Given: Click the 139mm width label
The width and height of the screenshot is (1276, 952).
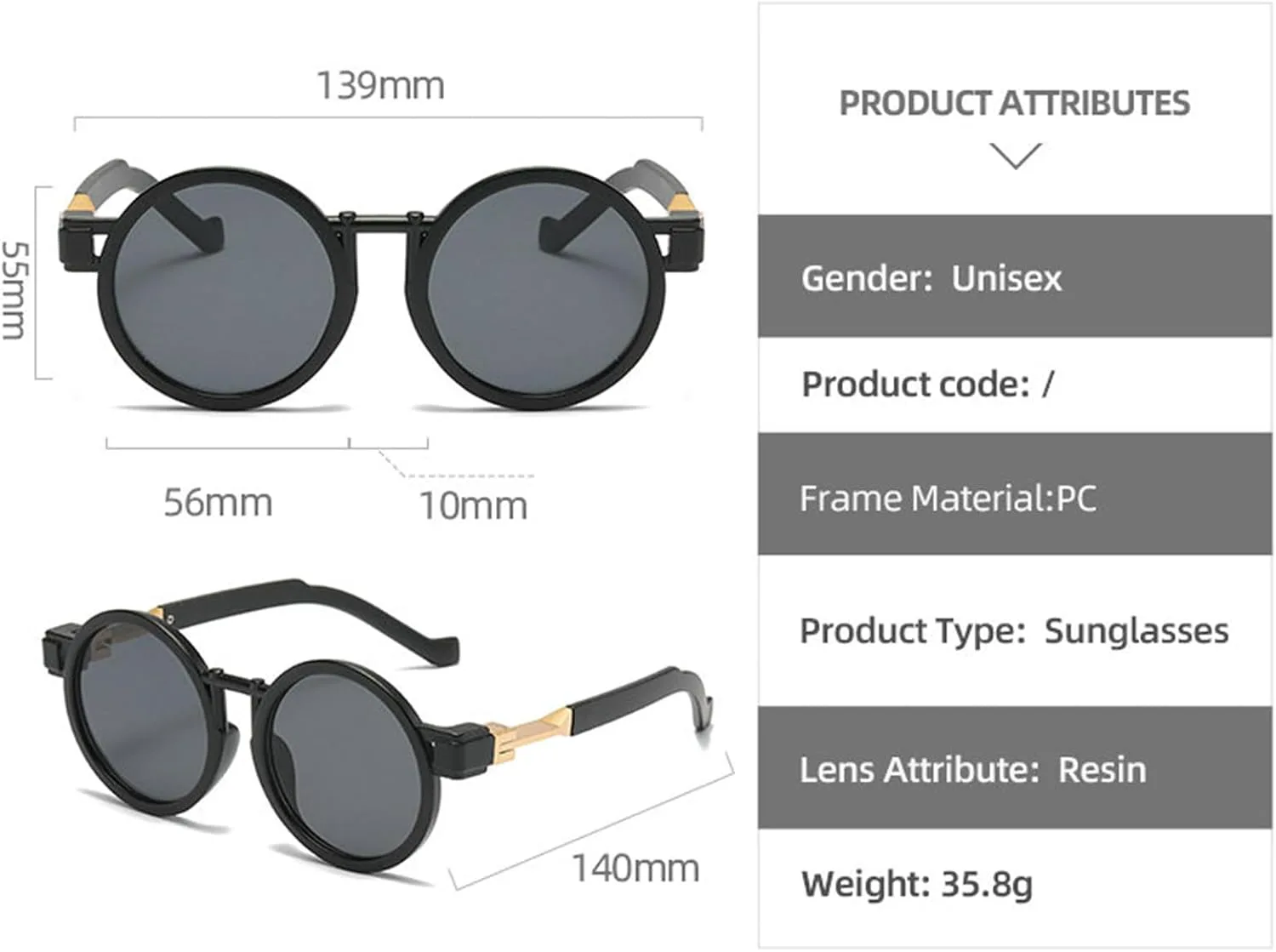Looking at the screenshot, I should pos(380,86).
